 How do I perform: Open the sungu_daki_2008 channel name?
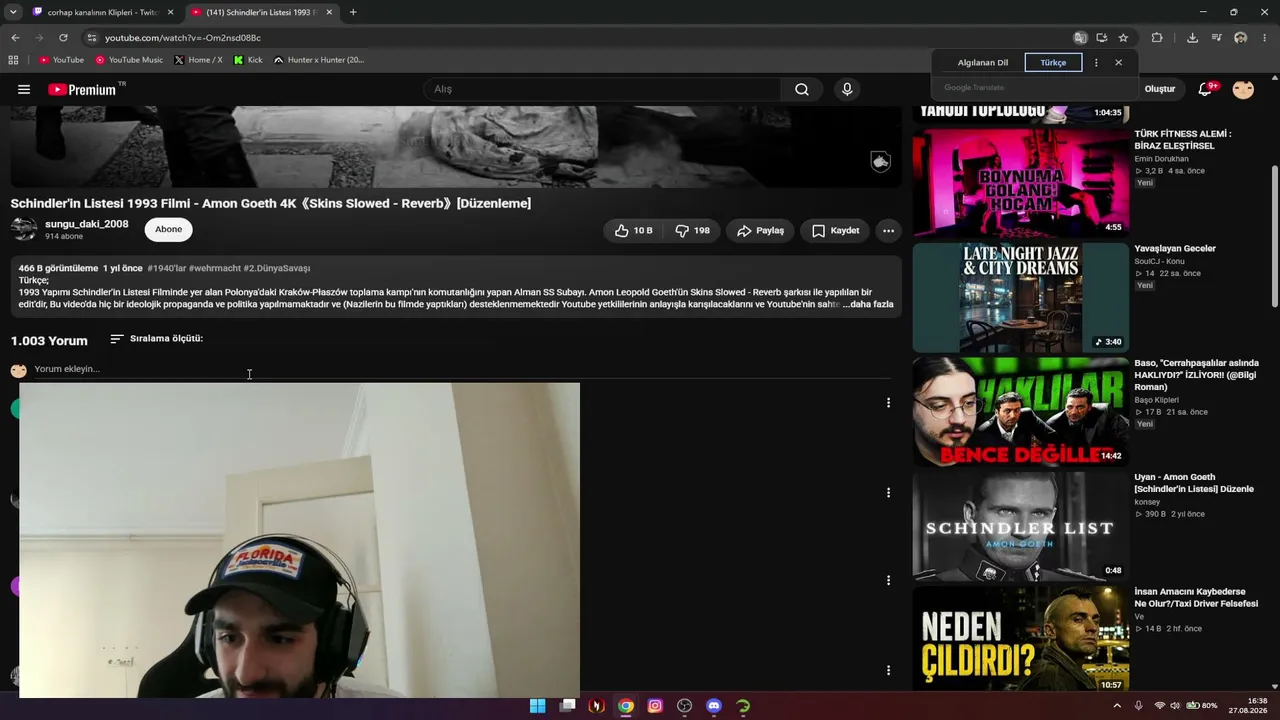[87, 224]
